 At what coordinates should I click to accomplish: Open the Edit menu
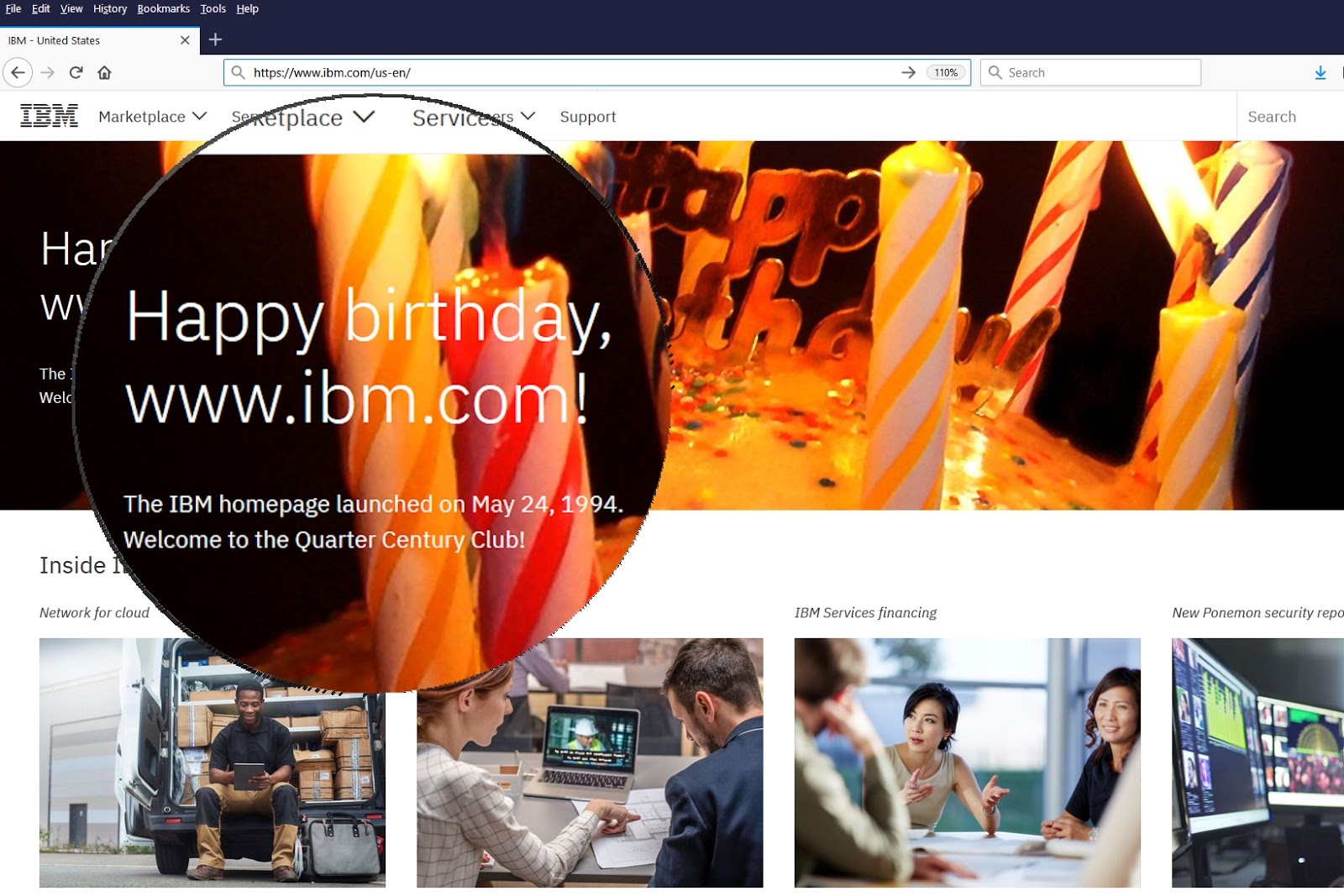[x=41, y=8]
